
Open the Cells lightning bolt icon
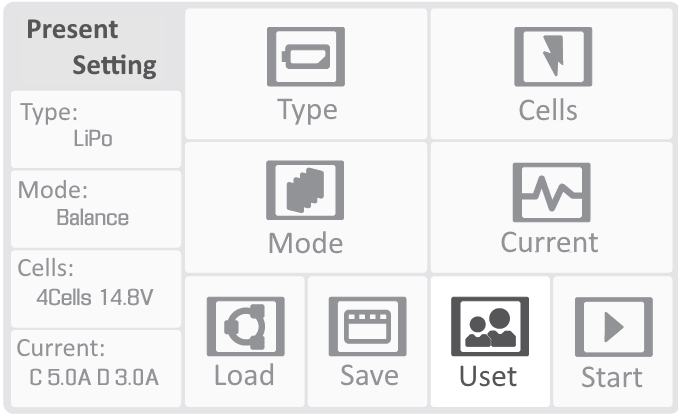pyautogui.click(x=553, y=57)
